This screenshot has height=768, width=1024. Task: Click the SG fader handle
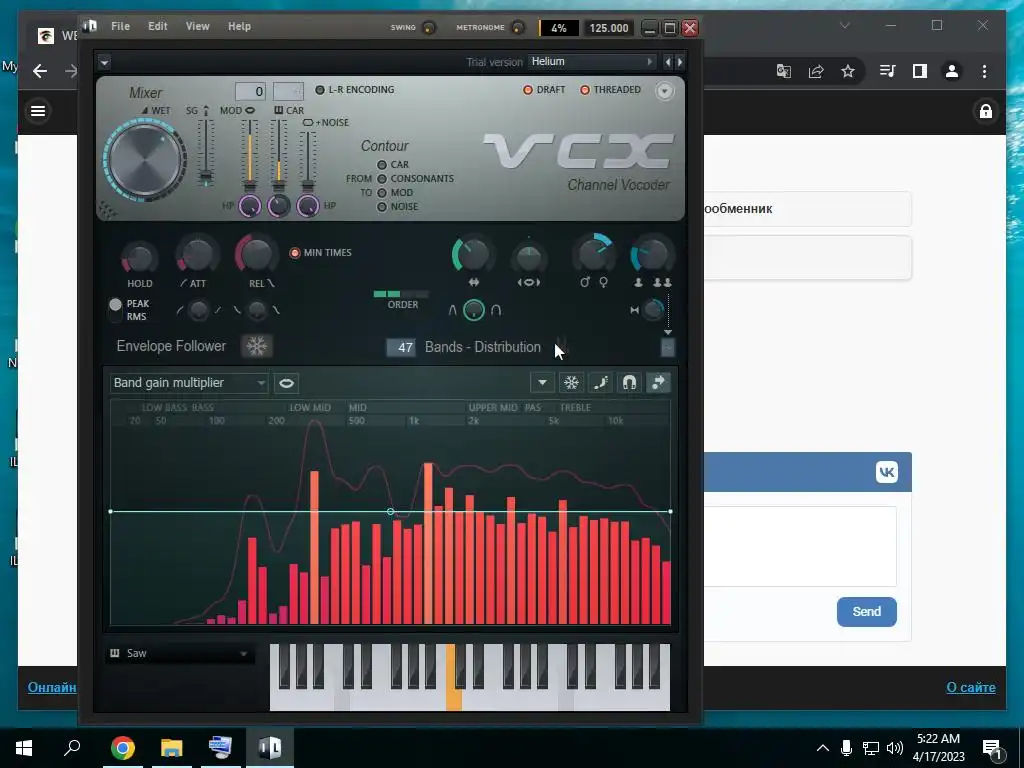point(206,177)
